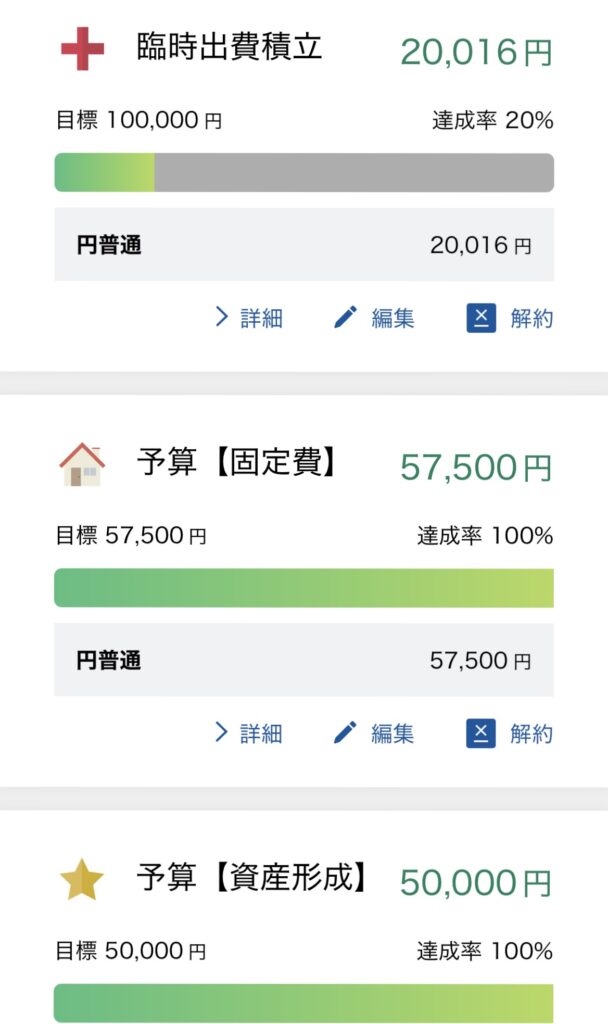Image resolution: width=608 pixels, height=1024 pixels.
Task: Click the pencil edit icon under 予算【固定費】
Action: point(346,733)
